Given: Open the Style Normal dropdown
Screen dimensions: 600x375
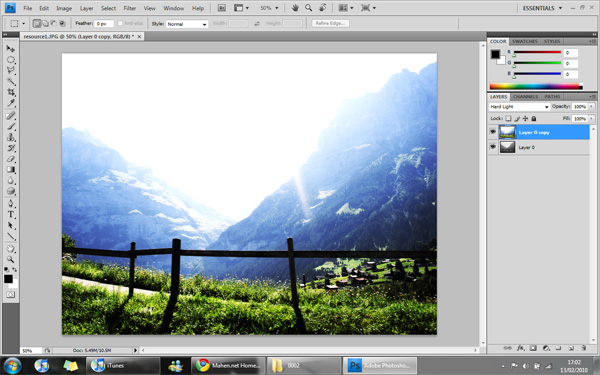Looking at the screenshot, I should tap(187, 24).
